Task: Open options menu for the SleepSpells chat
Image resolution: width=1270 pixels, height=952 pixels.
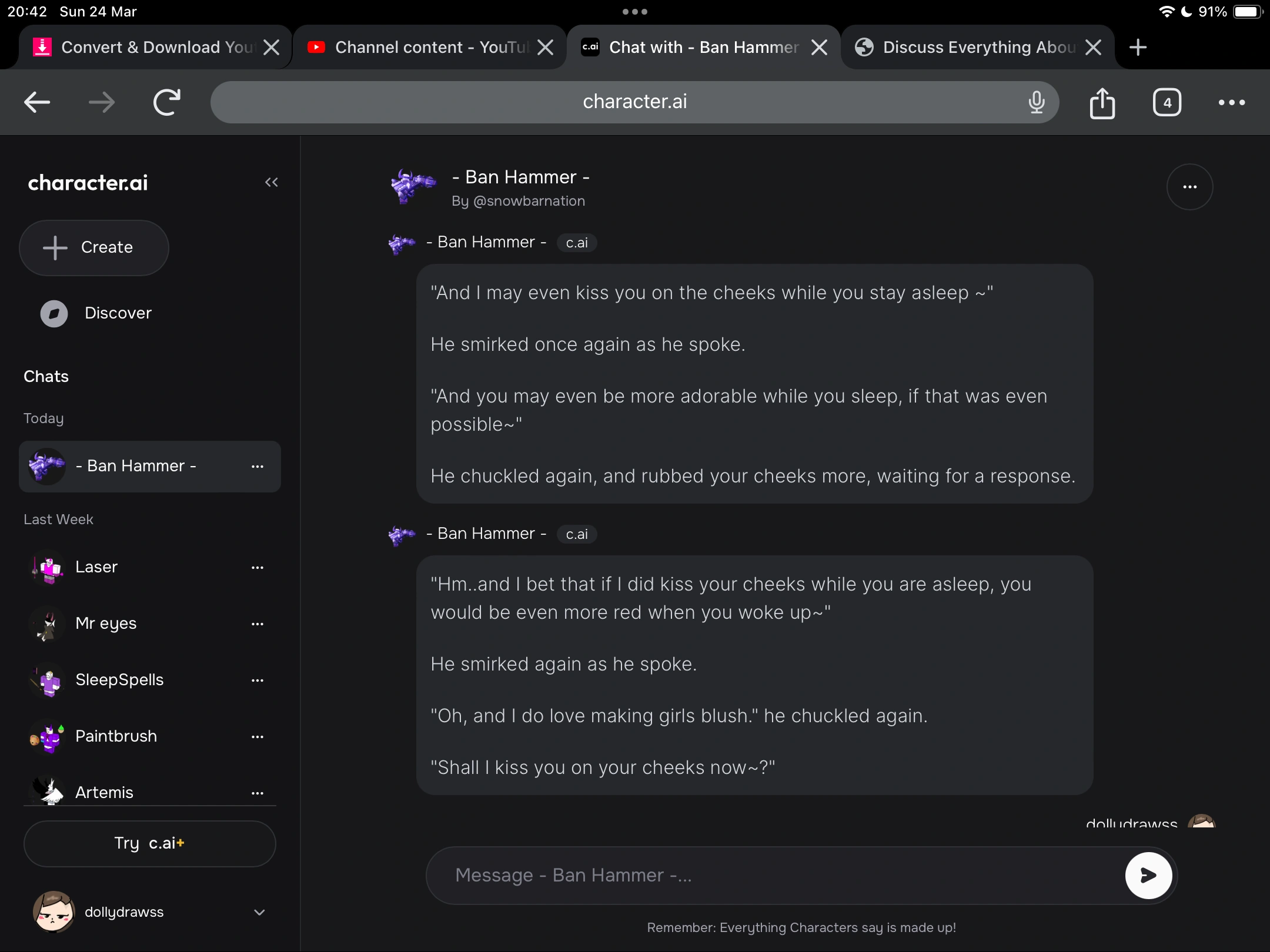Action: click(x=258, y=680)
